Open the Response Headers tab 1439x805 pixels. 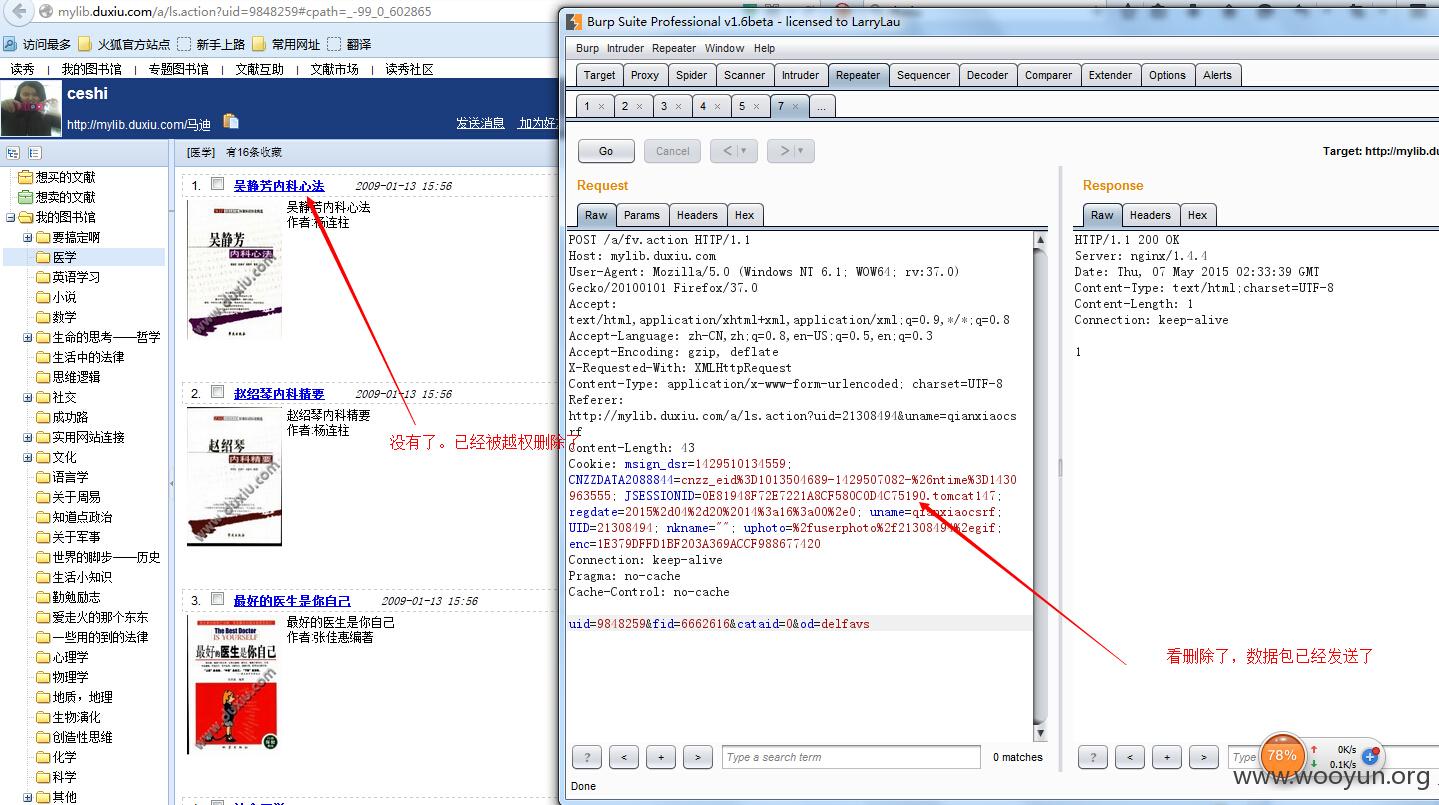point(1150,215)
